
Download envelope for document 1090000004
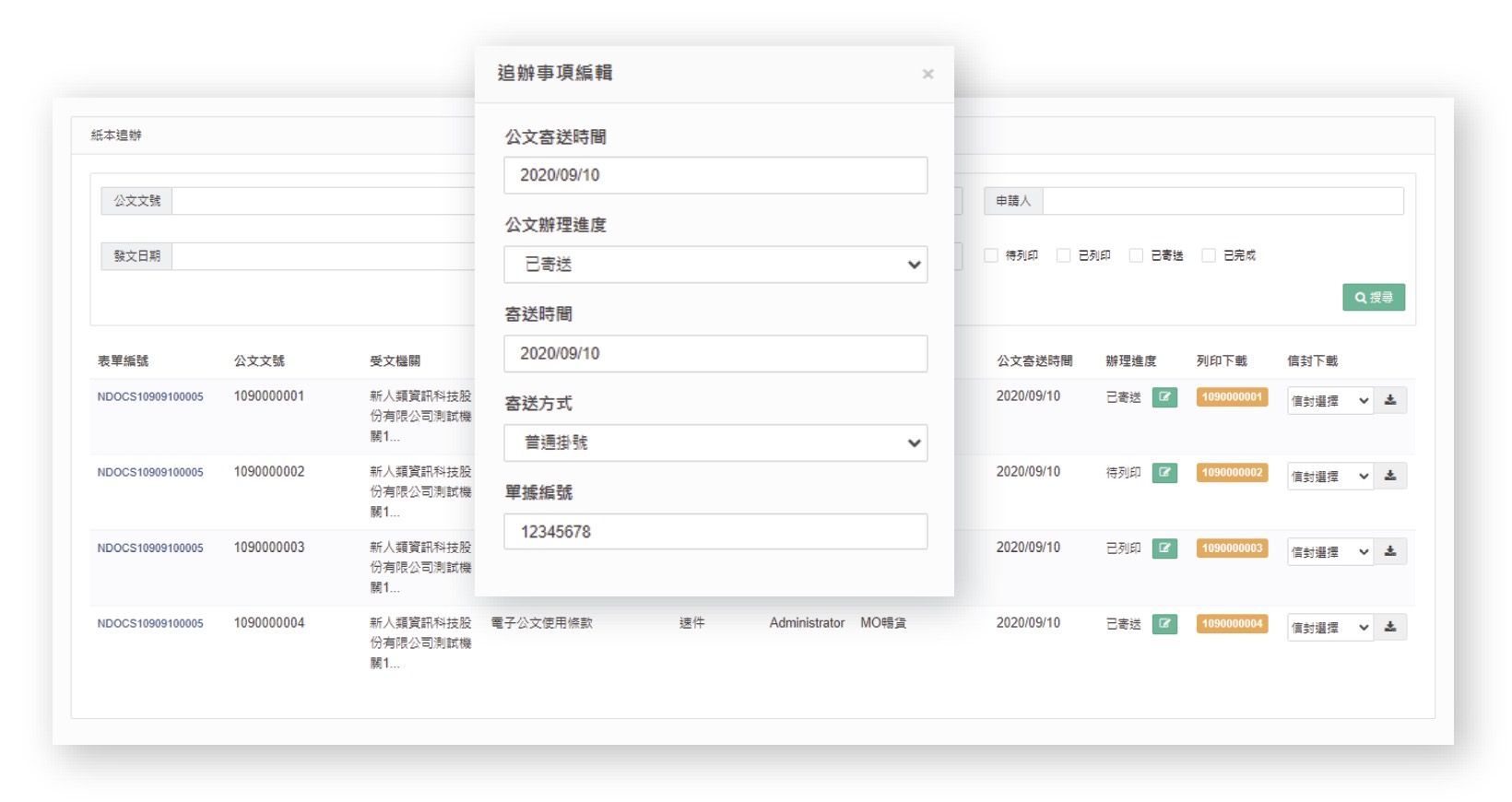tap(1390, 627)
